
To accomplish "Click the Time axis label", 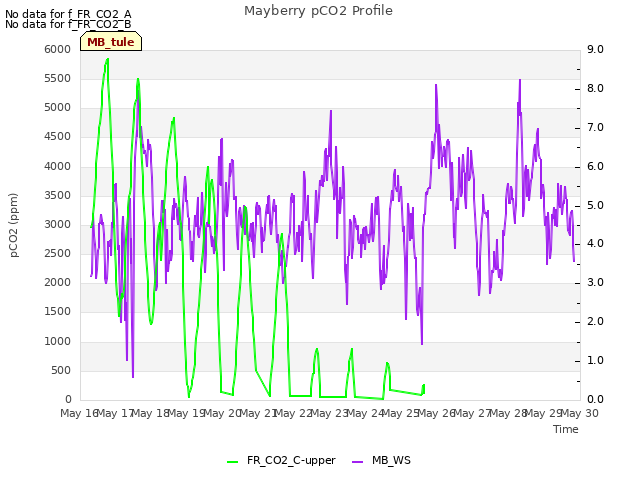I will tap(566, 429).
